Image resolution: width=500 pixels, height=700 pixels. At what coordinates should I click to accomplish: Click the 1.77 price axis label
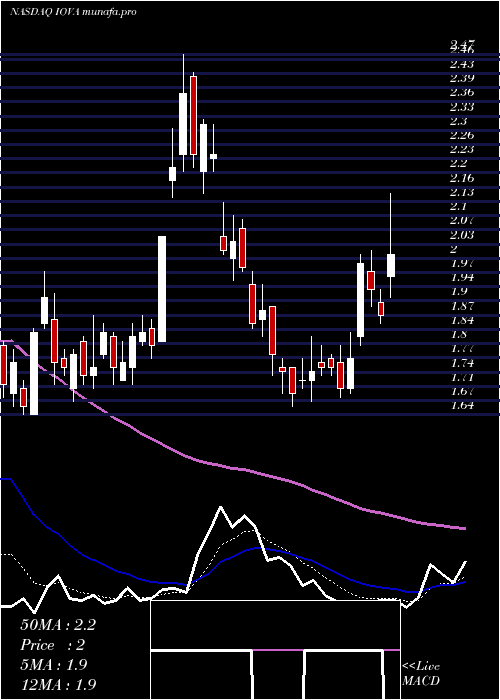pos(462,349)
